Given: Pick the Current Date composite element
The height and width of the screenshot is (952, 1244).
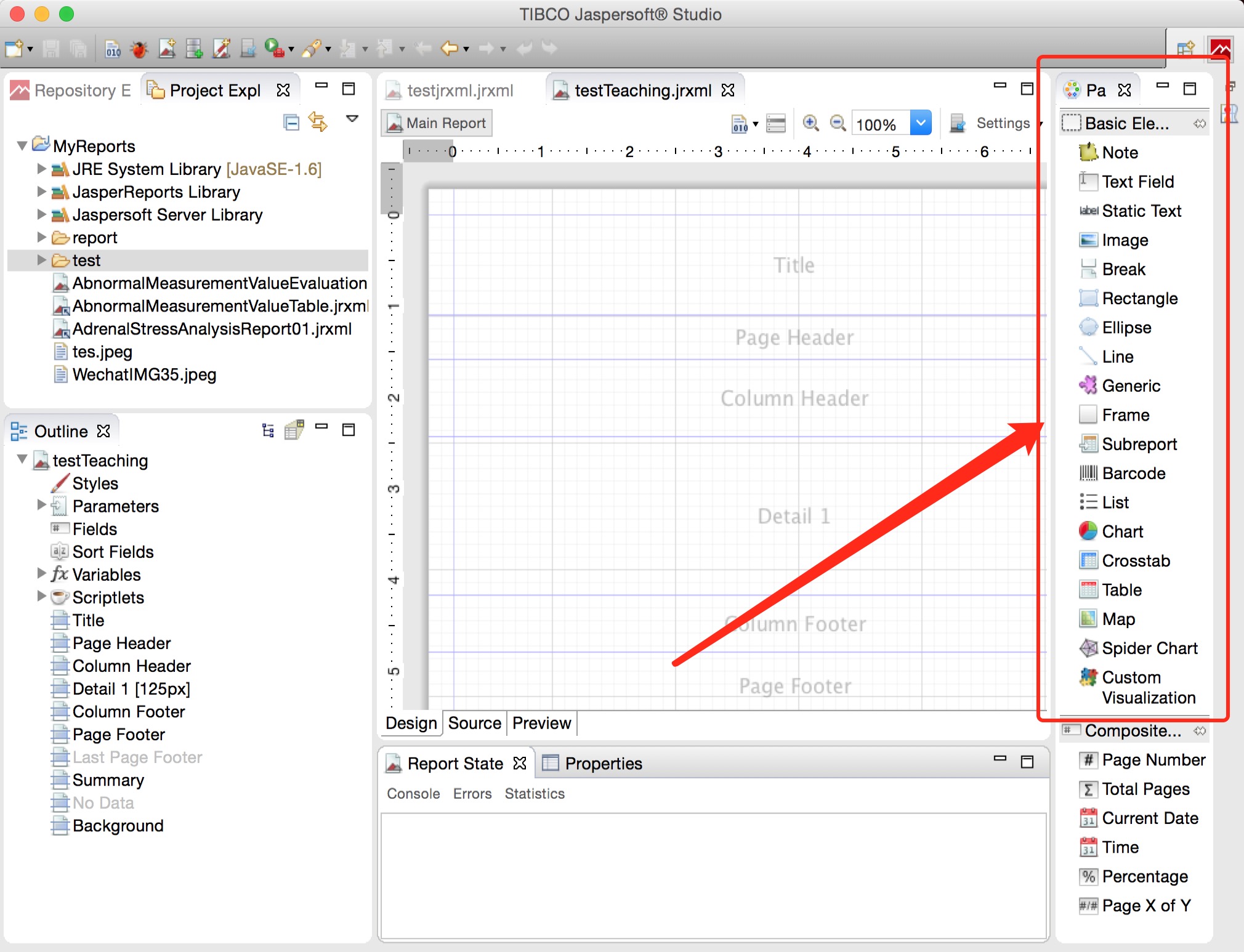Looking at the screenshot, I should coord(1139,818).
